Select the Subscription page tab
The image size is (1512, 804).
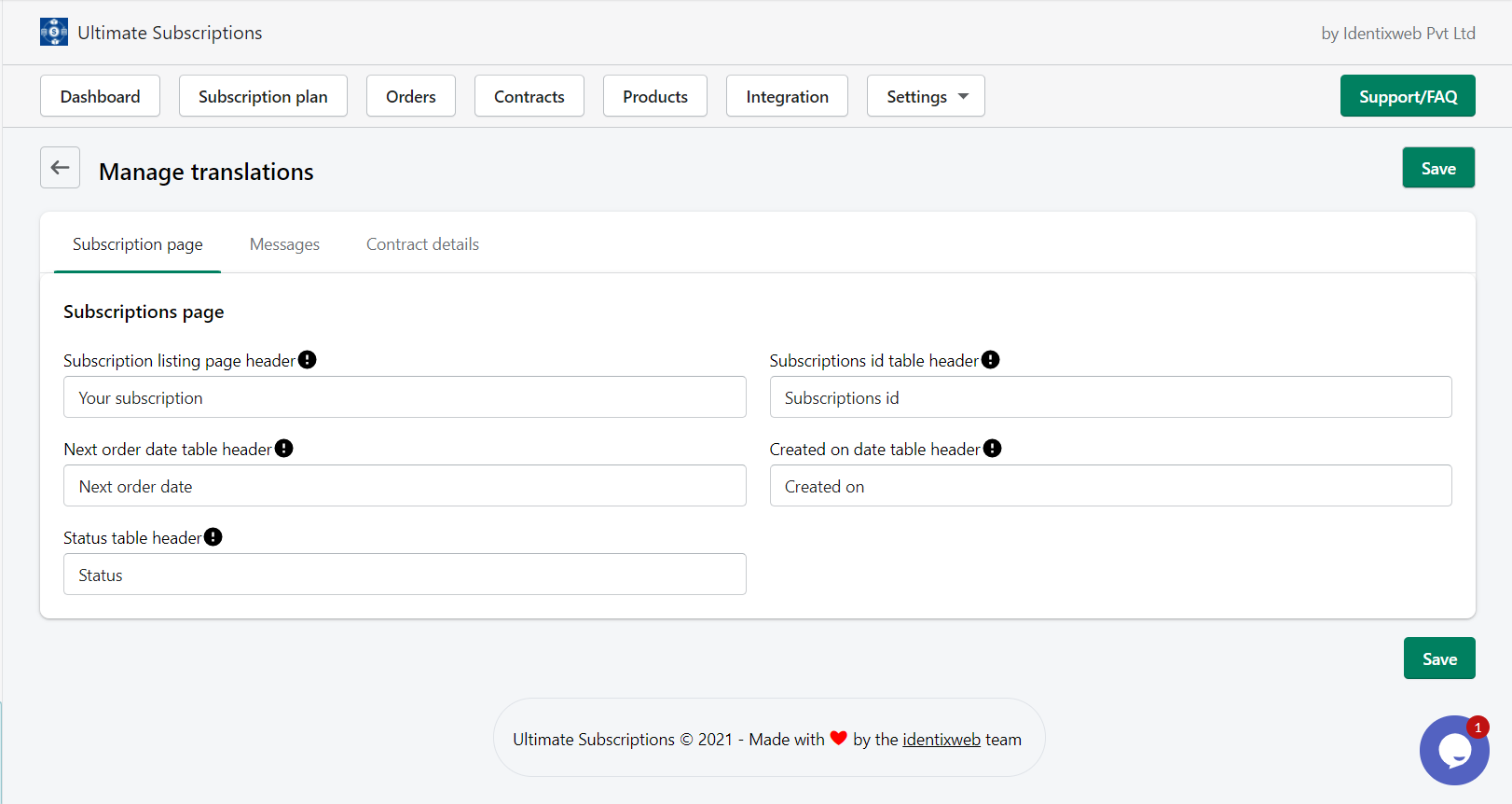coord(138,244)
